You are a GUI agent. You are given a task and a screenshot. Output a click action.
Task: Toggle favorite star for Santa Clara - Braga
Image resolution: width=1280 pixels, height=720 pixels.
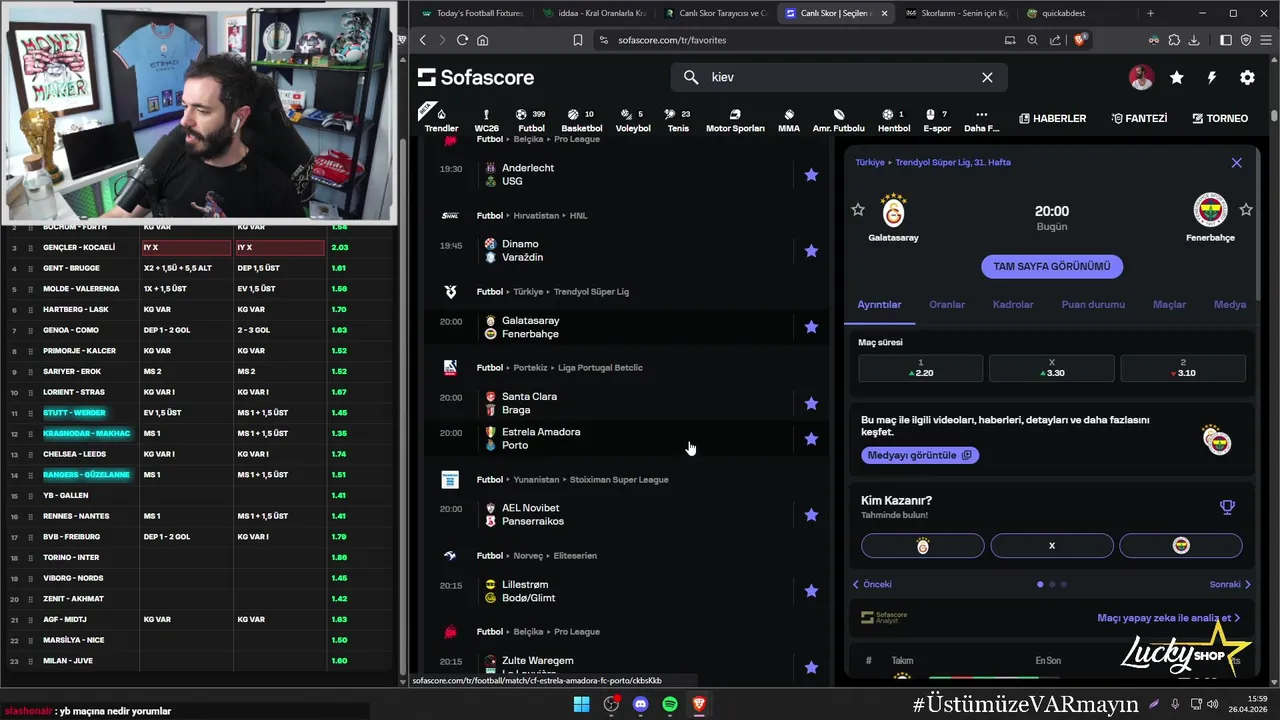pyautogui.click(x=811, y=404)
